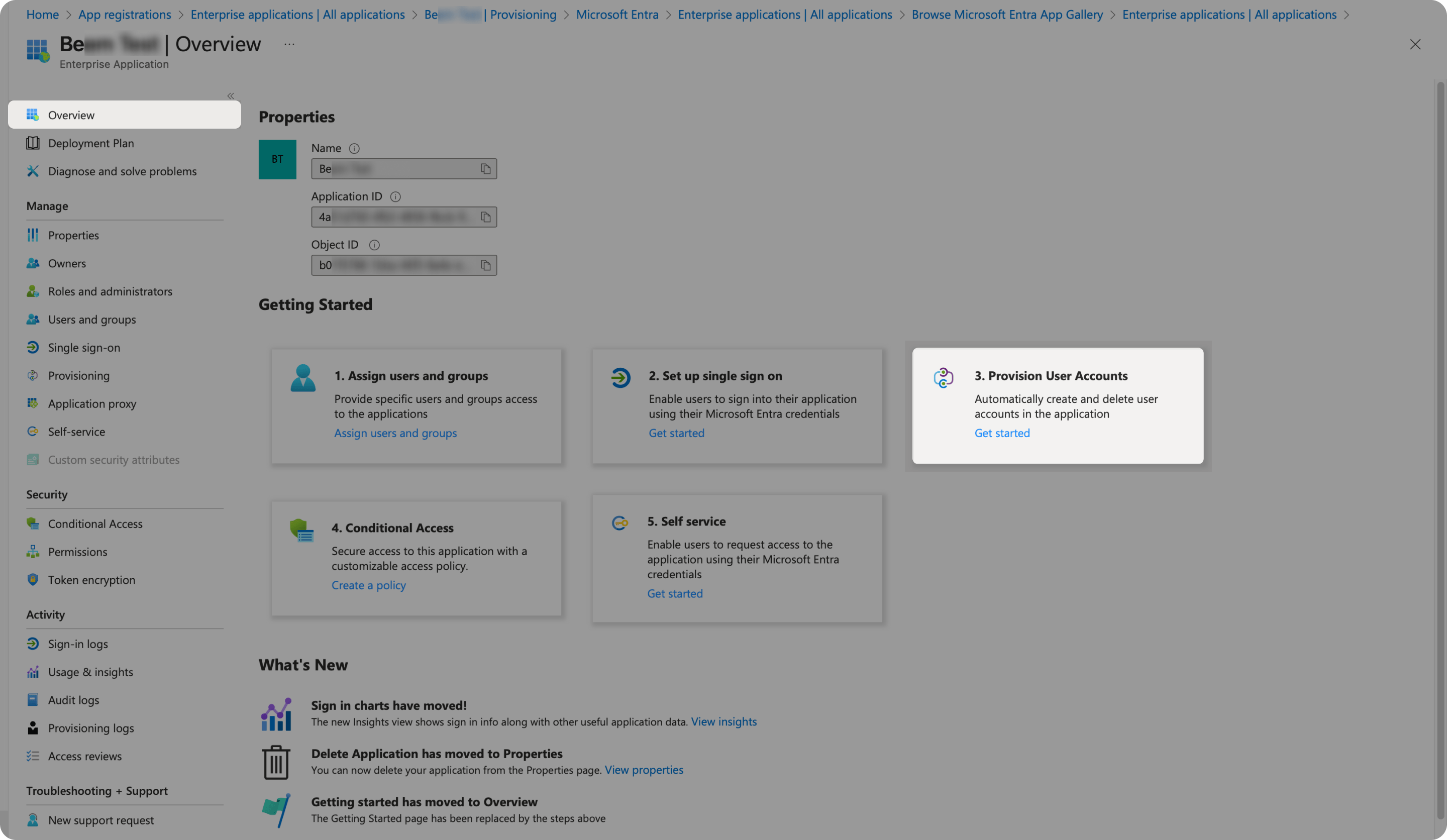Copy the Name field value
Image resolution: width=1447 pixels, height=840 pixels.
click(486, 169)
